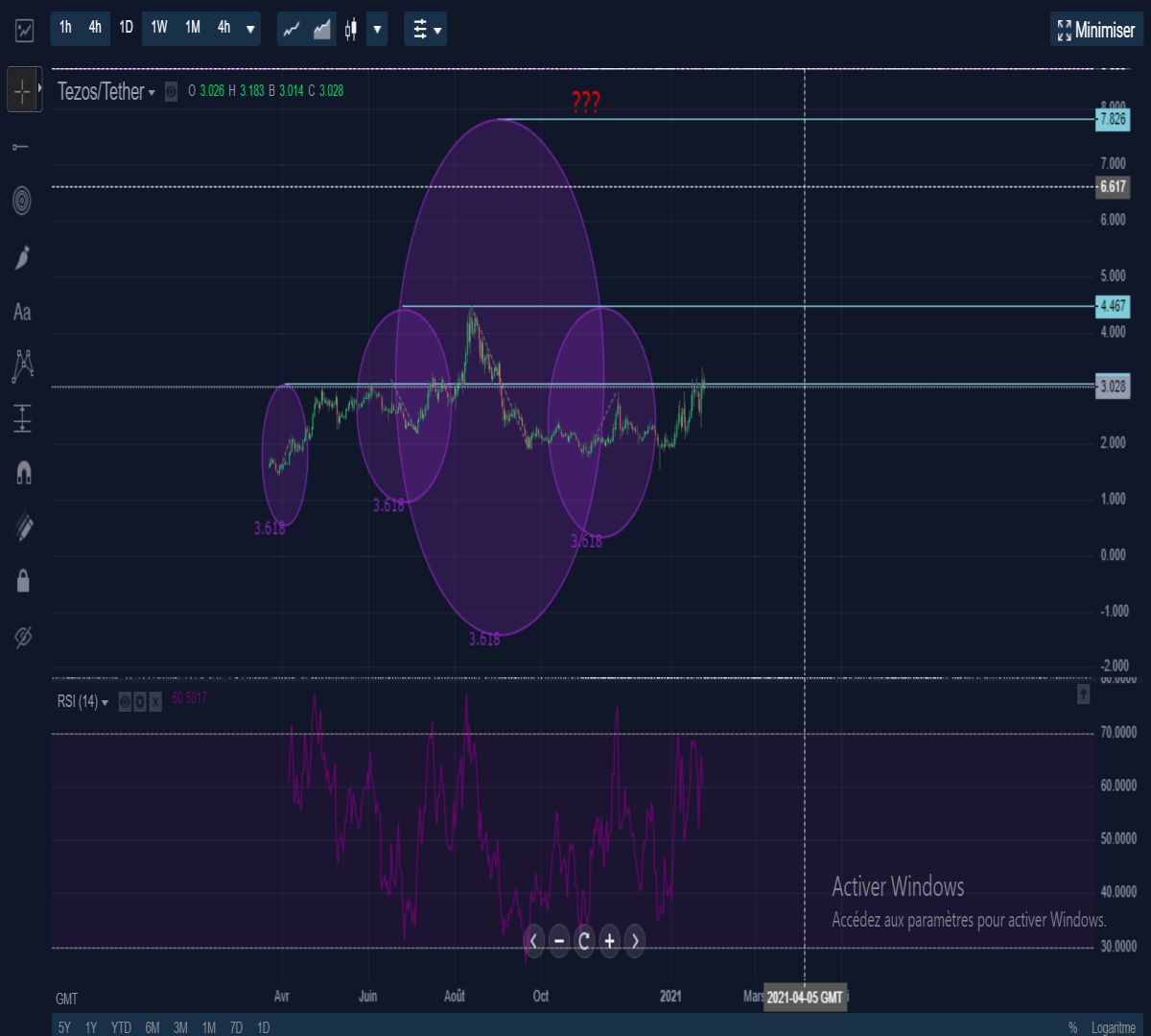Switch to the 1D timeframe in top bar
Viewport: 1151px width, 1036px height.
pyautogui.click(x=127, y=28)
